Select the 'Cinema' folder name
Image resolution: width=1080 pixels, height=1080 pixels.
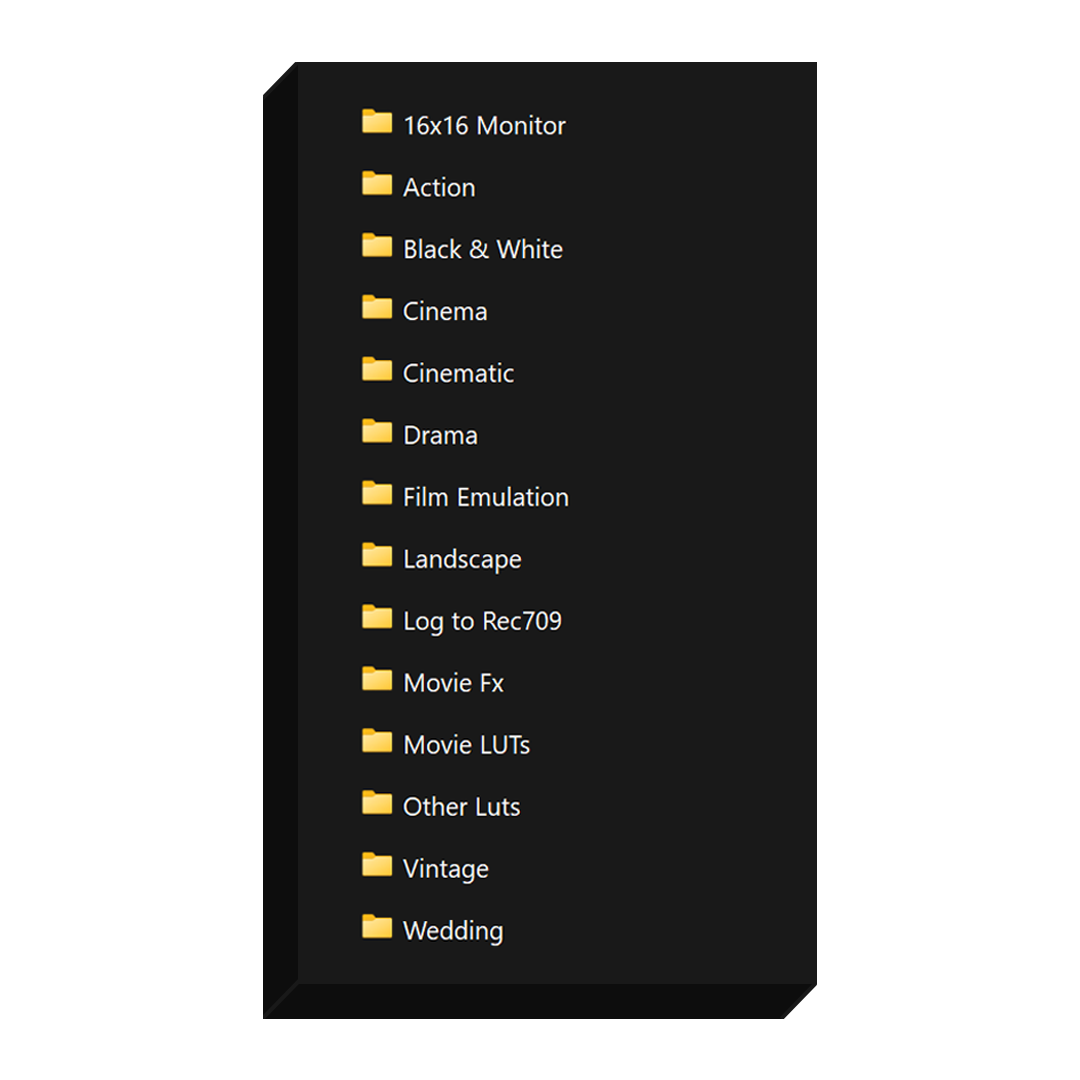[445, 312]
